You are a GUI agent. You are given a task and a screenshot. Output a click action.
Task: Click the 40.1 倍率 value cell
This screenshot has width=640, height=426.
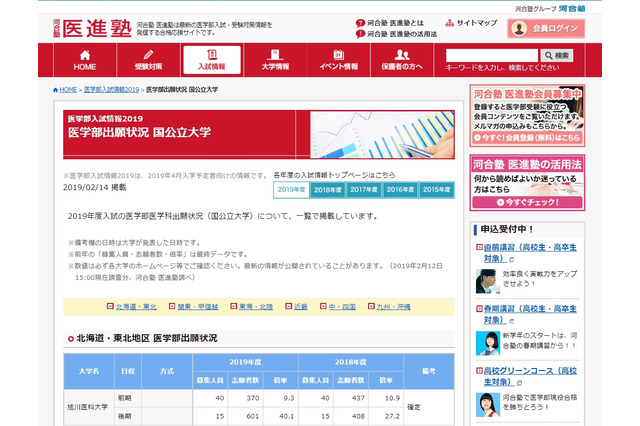click(280, 416)
